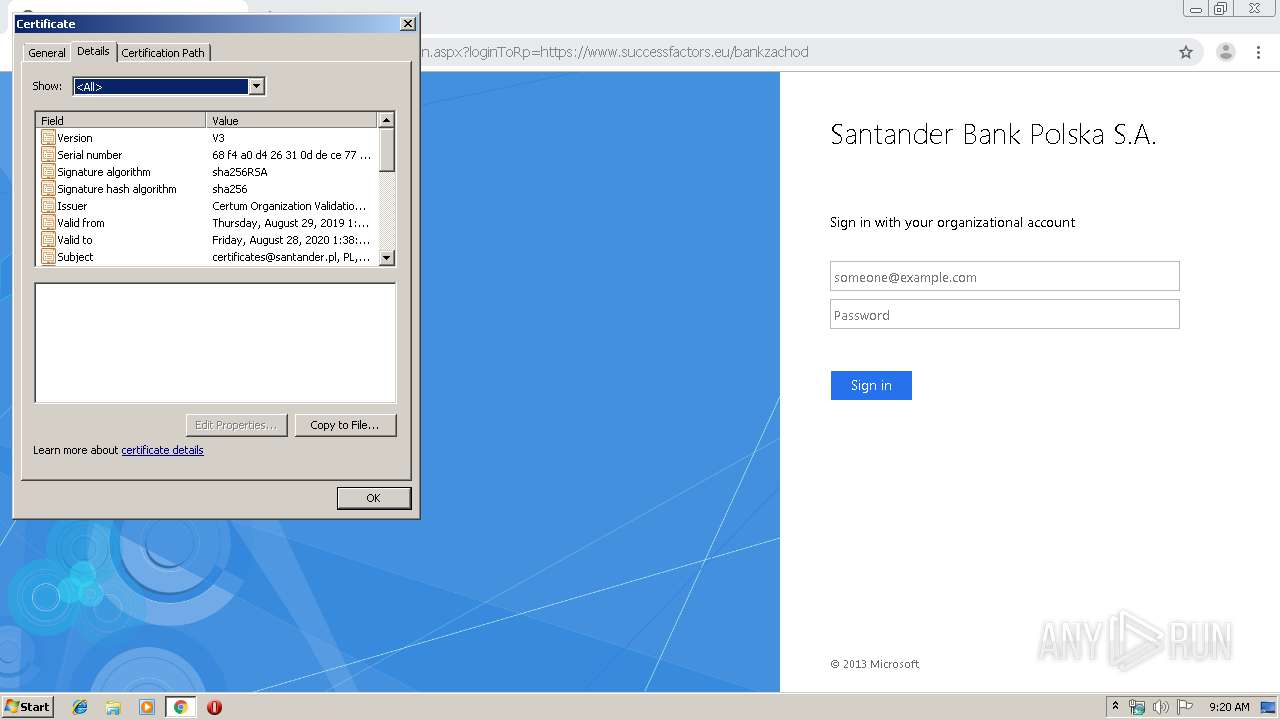Viewport: 1280px width, 720px height.
Task: Open the Start menu
Action: coord(27,707)
